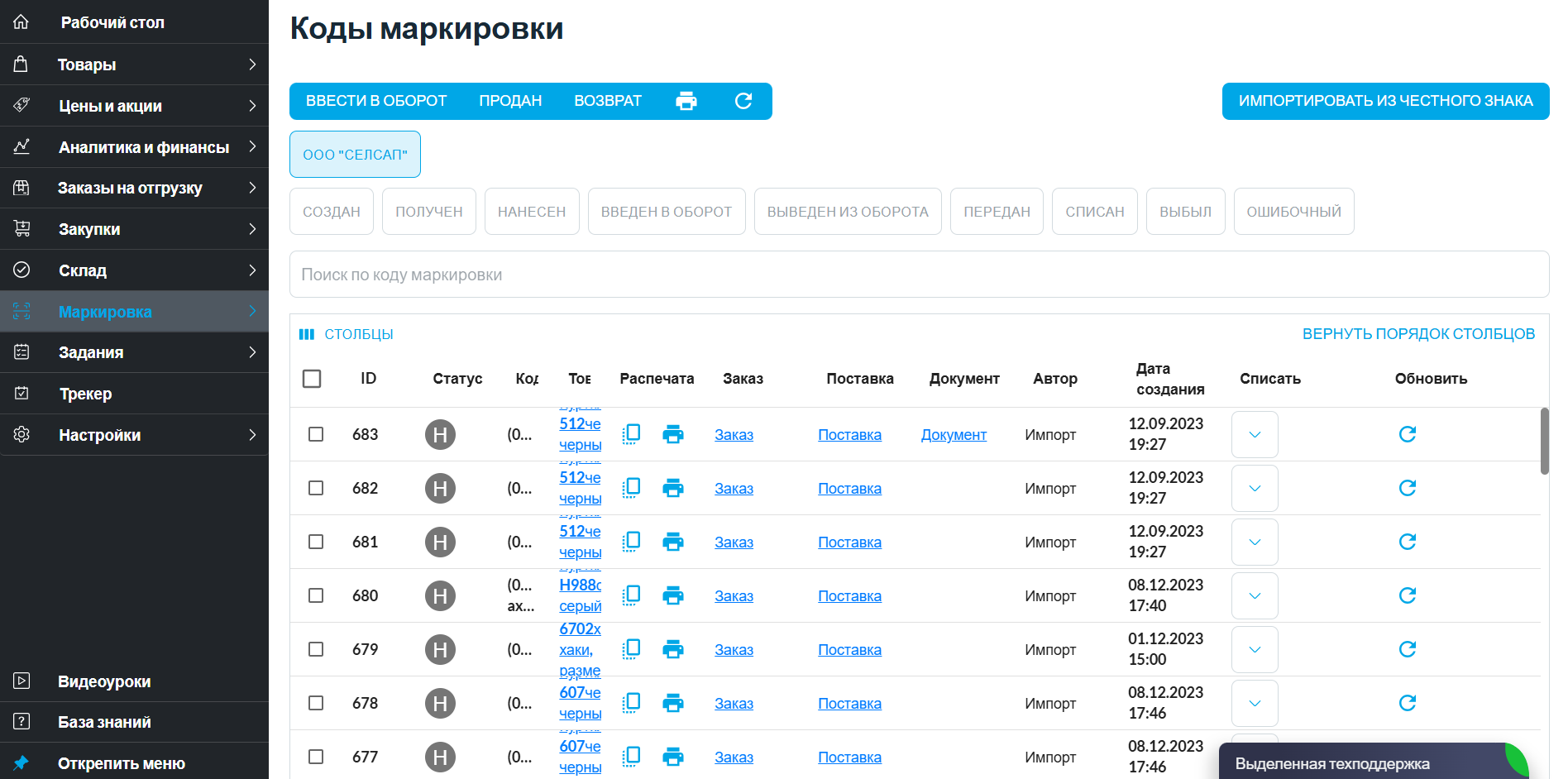Print the code for row 681
Screen dimensions: 1568x779
(673, 542)
